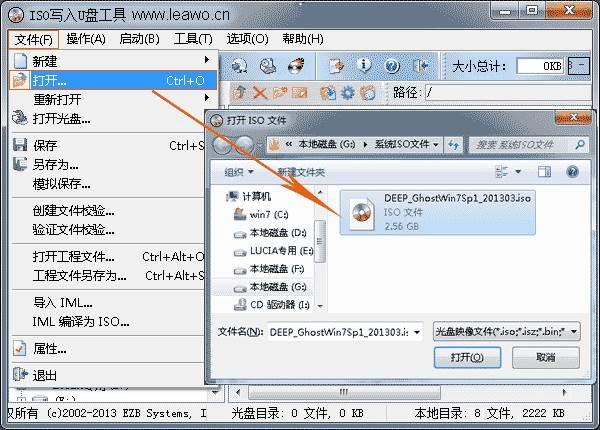Click the exit door icon in the main toolbar
The width and height of the screenshot is (600, 430).
tap(420, 66)
